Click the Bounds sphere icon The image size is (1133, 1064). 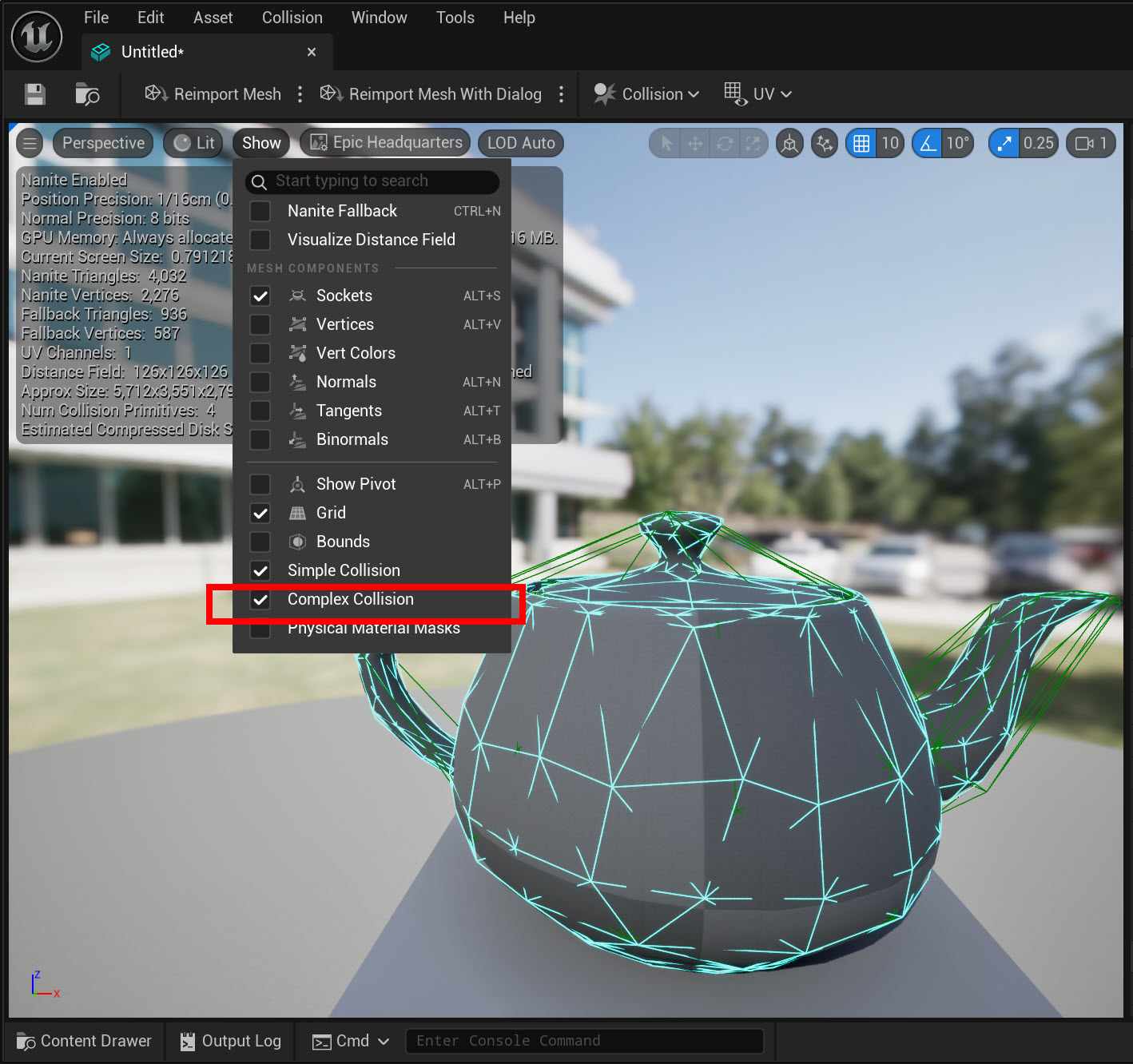click(x=297, y=542)
